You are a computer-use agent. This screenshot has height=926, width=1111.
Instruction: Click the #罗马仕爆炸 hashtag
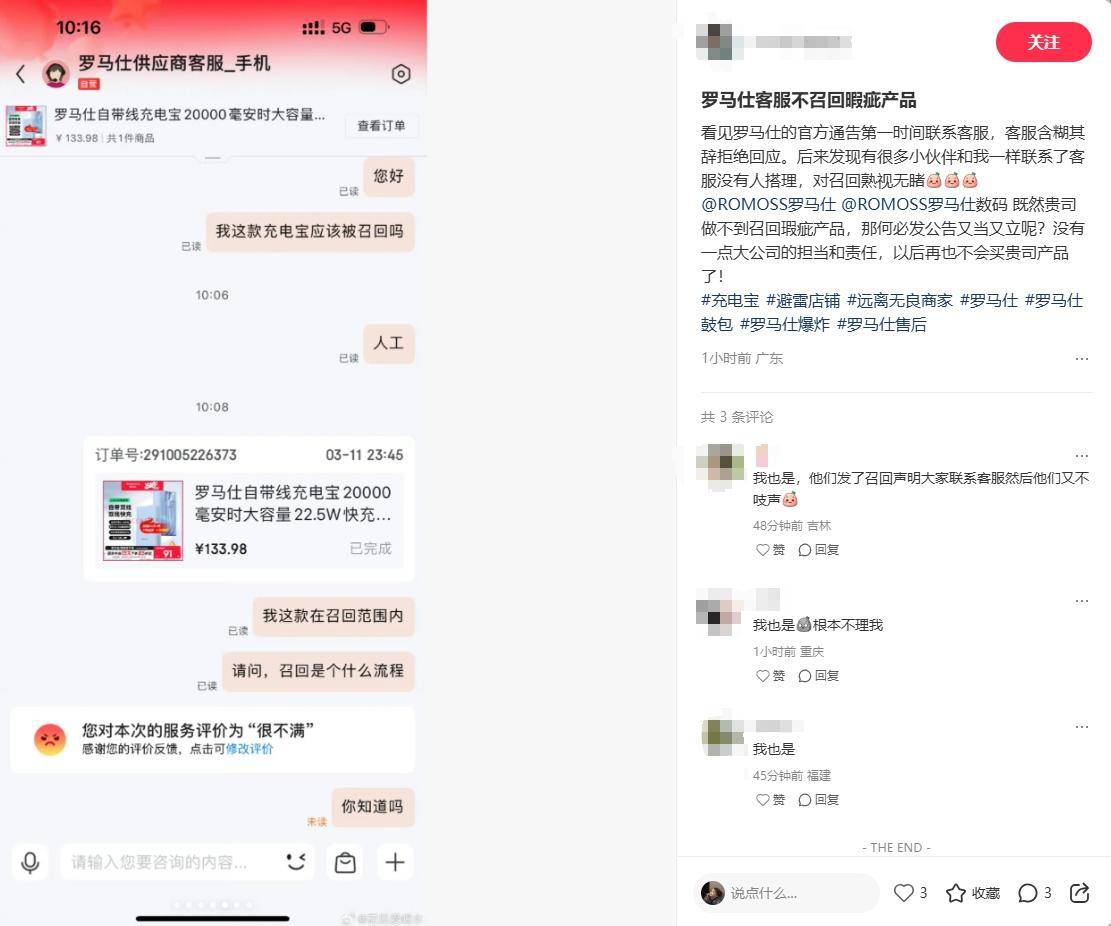pyautogui.click(x=784, y=324)
